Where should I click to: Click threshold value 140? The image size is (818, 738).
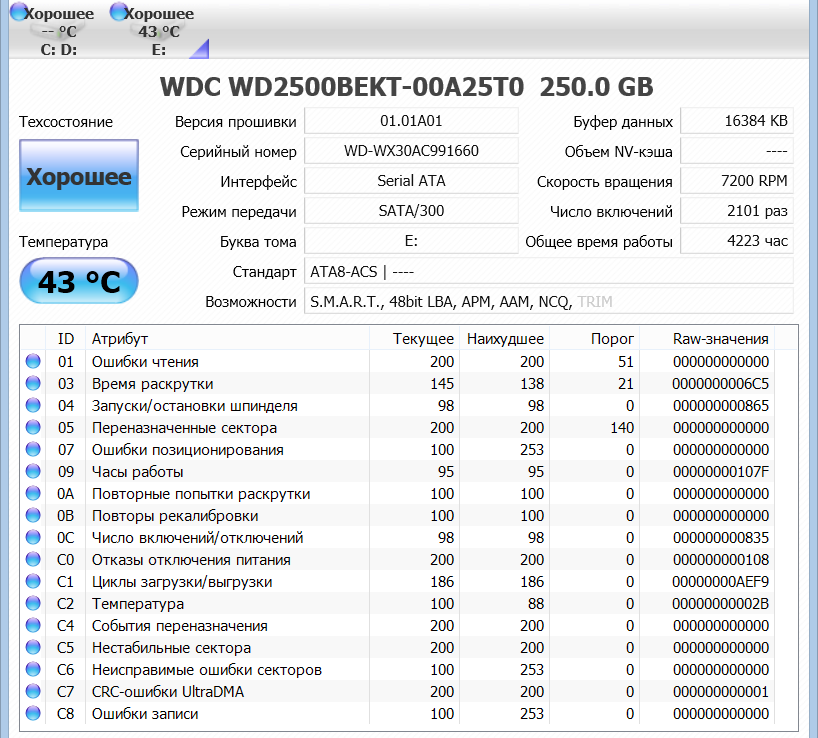[x=622, y=428]
